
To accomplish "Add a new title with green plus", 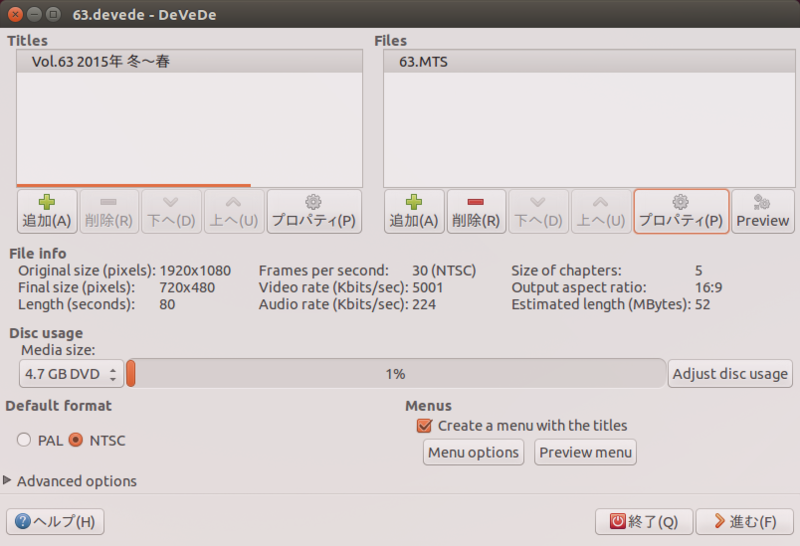I will tap(47, 211).
